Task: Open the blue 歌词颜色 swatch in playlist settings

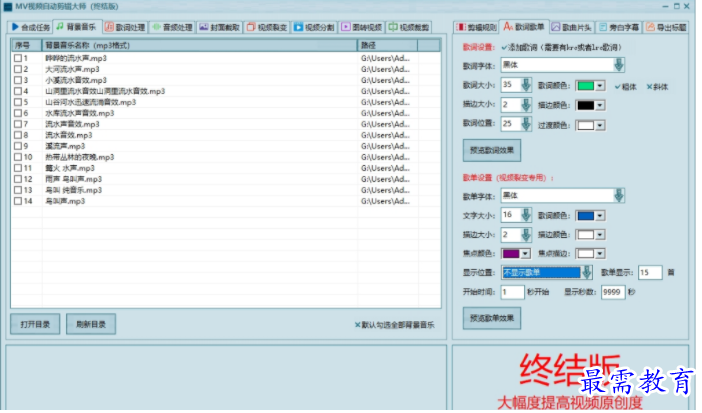Action: (590, 216)
